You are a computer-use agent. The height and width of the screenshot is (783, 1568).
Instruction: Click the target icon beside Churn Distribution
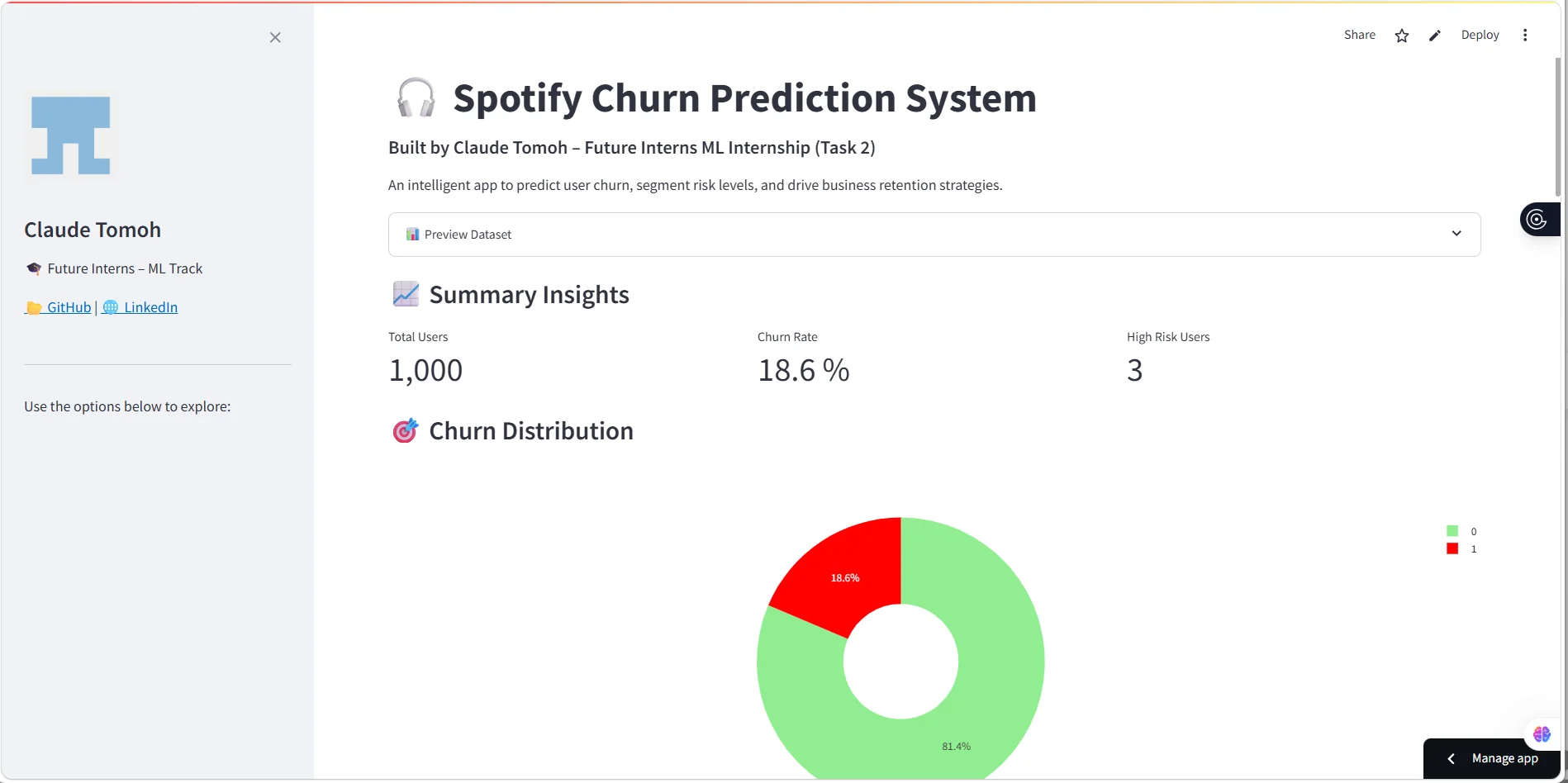(406, 430)
